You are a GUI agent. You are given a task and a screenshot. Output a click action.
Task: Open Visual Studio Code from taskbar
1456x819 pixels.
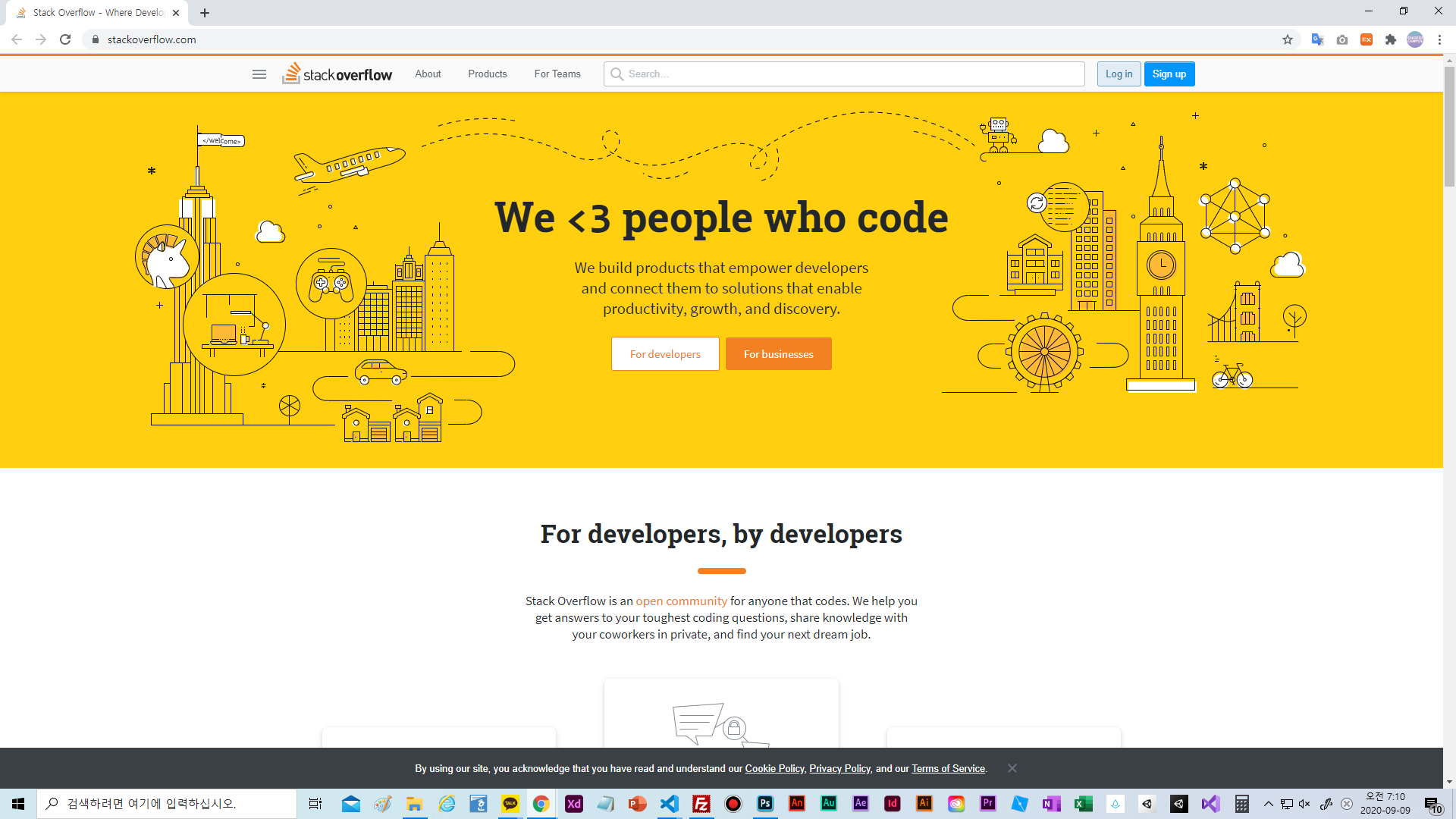670,804
